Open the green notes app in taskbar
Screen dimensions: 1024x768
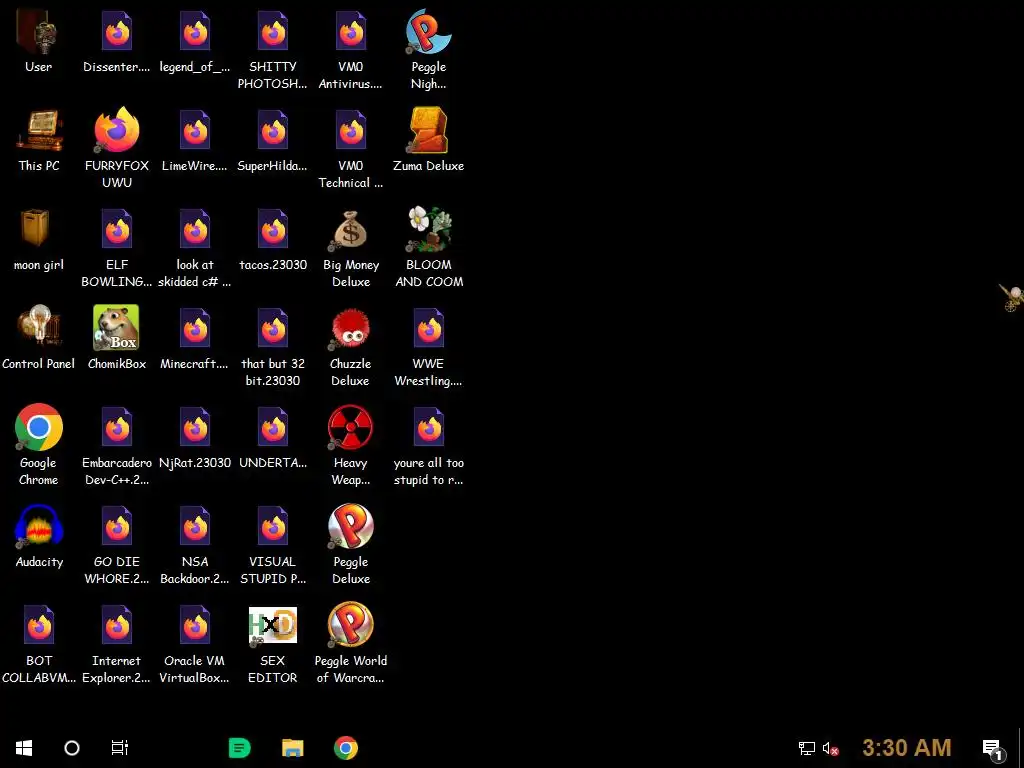point(240,748)
